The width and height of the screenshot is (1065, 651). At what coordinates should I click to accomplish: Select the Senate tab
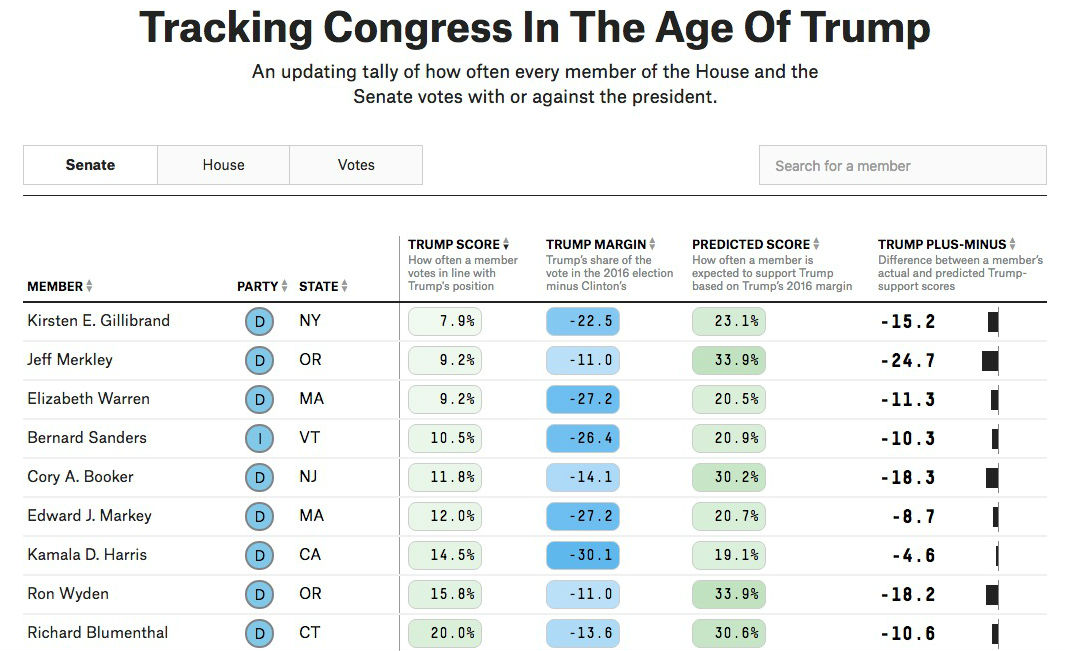tap(90, 165)
